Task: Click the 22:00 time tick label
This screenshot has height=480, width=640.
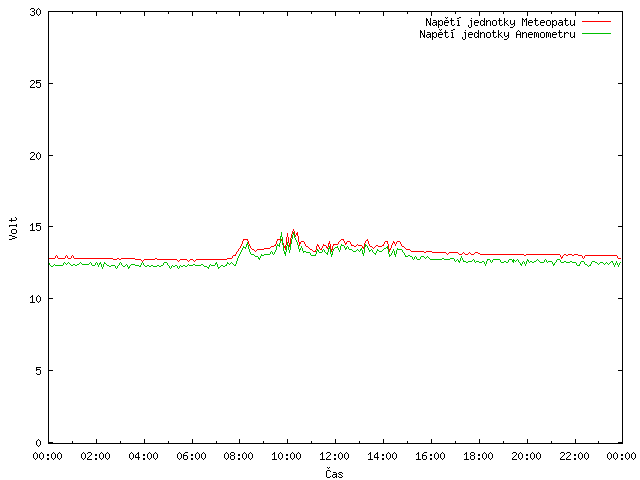Action: click(574, 456)
